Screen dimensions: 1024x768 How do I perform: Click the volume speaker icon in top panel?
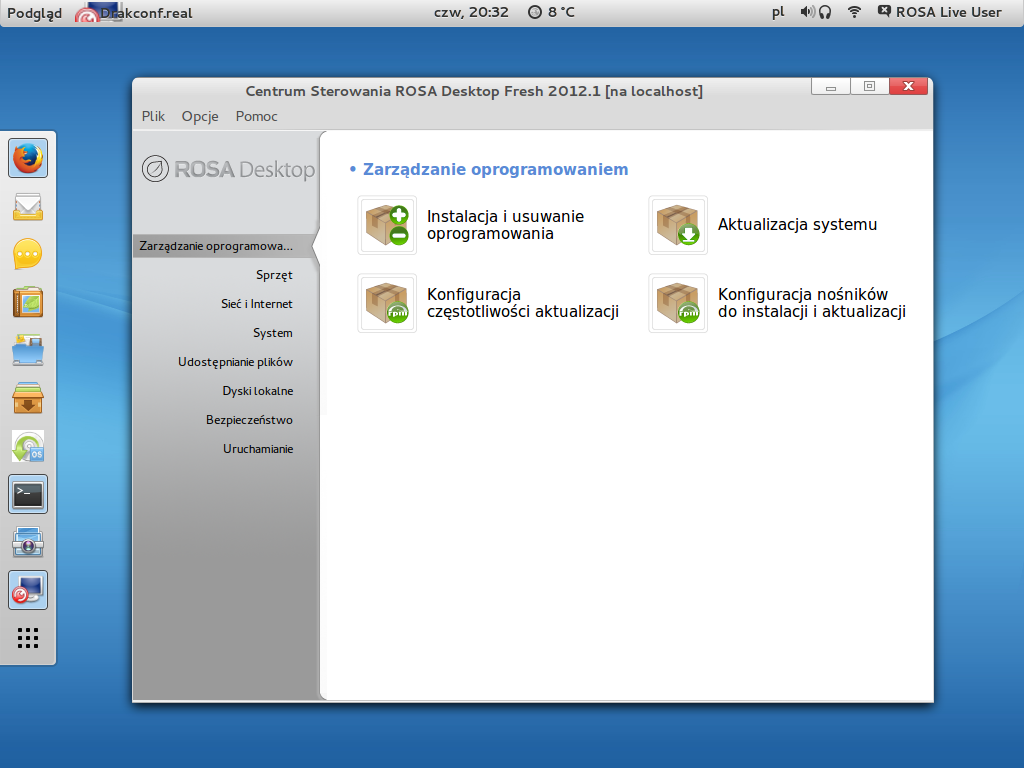click(x=808, y=12)
